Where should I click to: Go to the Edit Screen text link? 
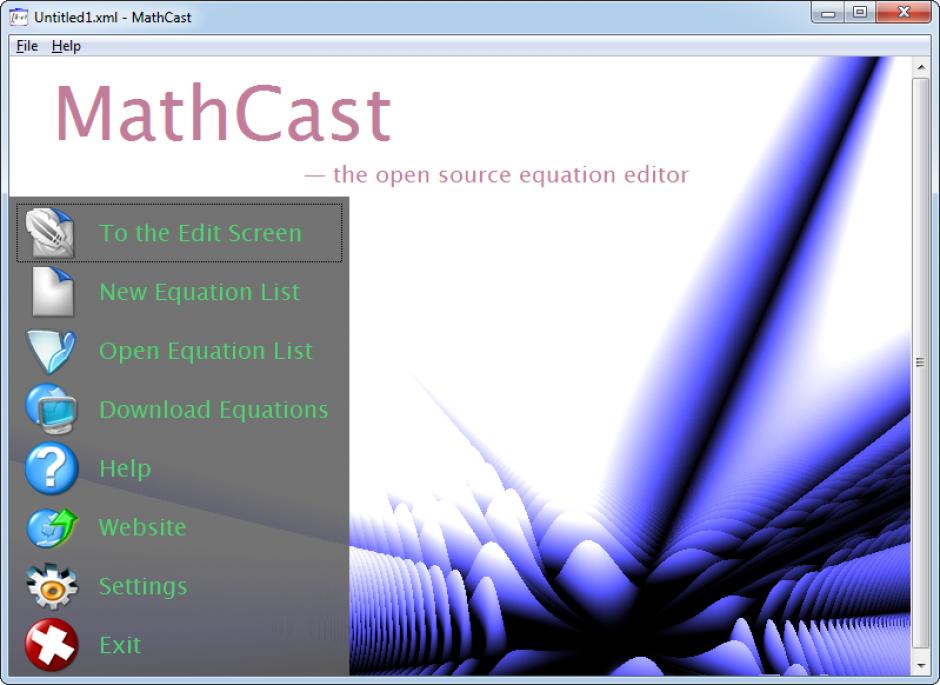(200, 233)
